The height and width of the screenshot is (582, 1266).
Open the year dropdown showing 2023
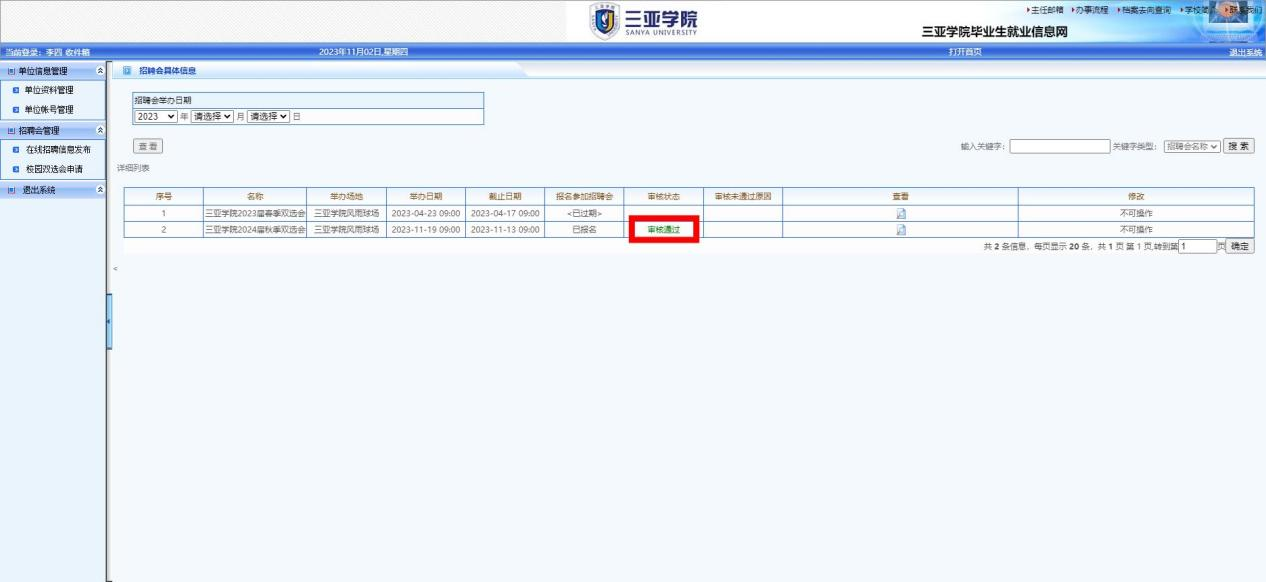[156, 116]
